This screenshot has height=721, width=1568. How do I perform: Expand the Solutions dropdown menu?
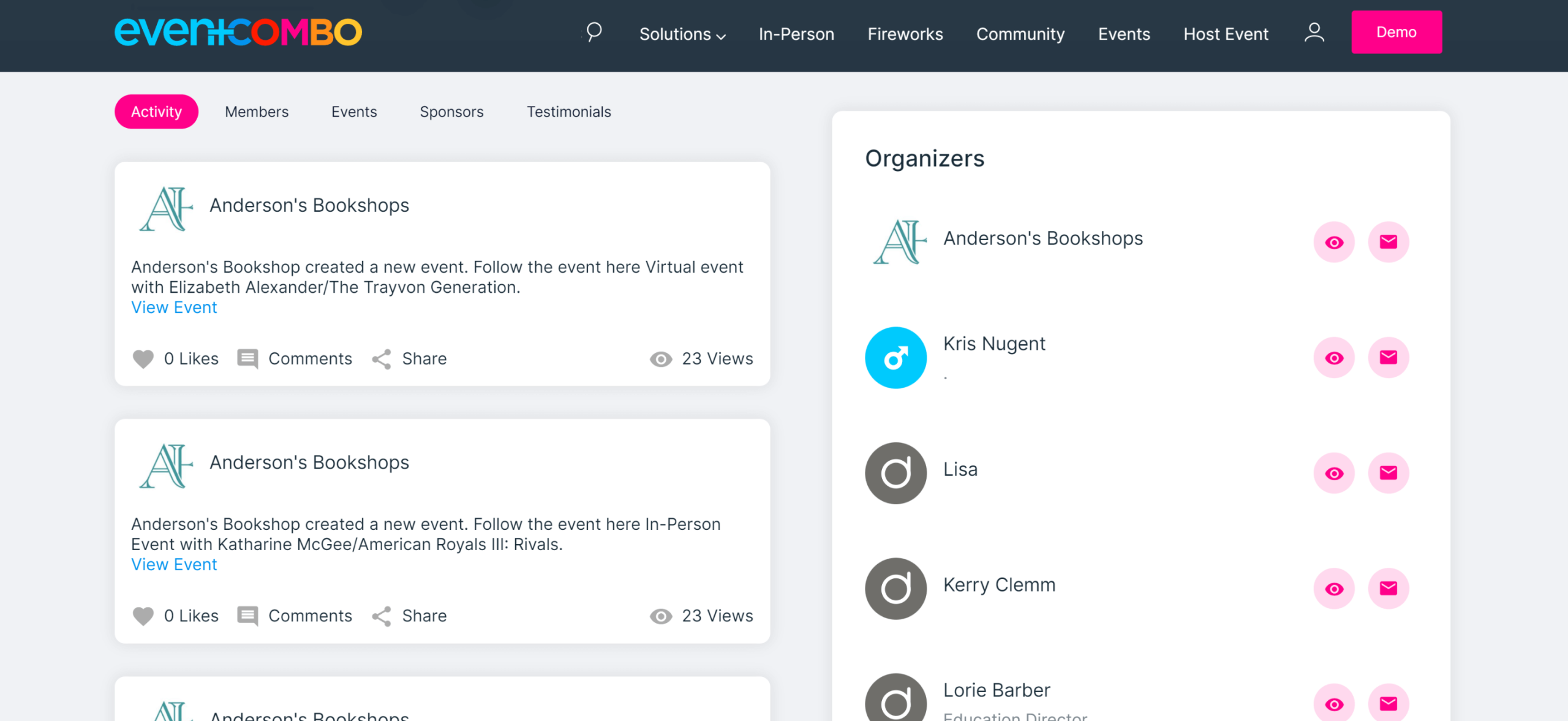tap(682, 34)
